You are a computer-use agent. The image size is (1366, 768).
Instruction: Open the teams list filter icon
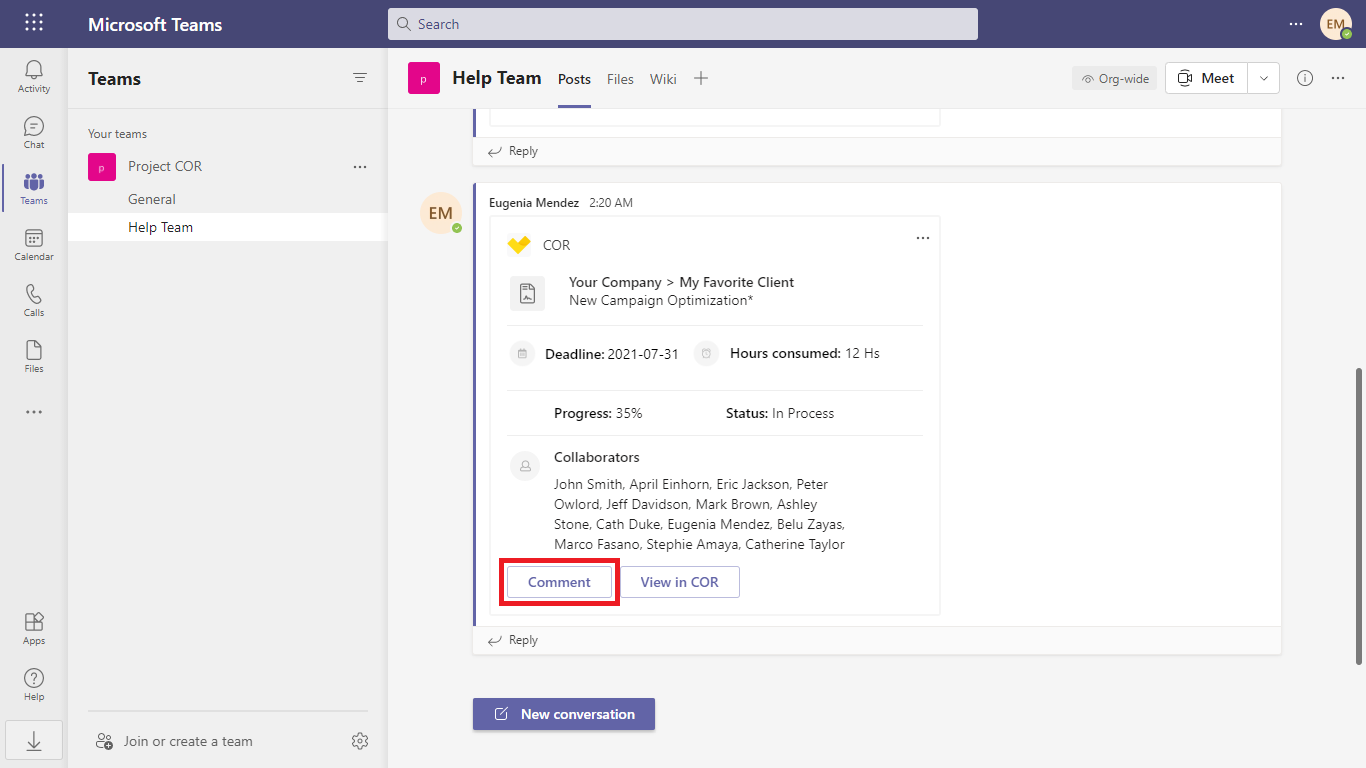pyautogui.click(x=360, y=78)
